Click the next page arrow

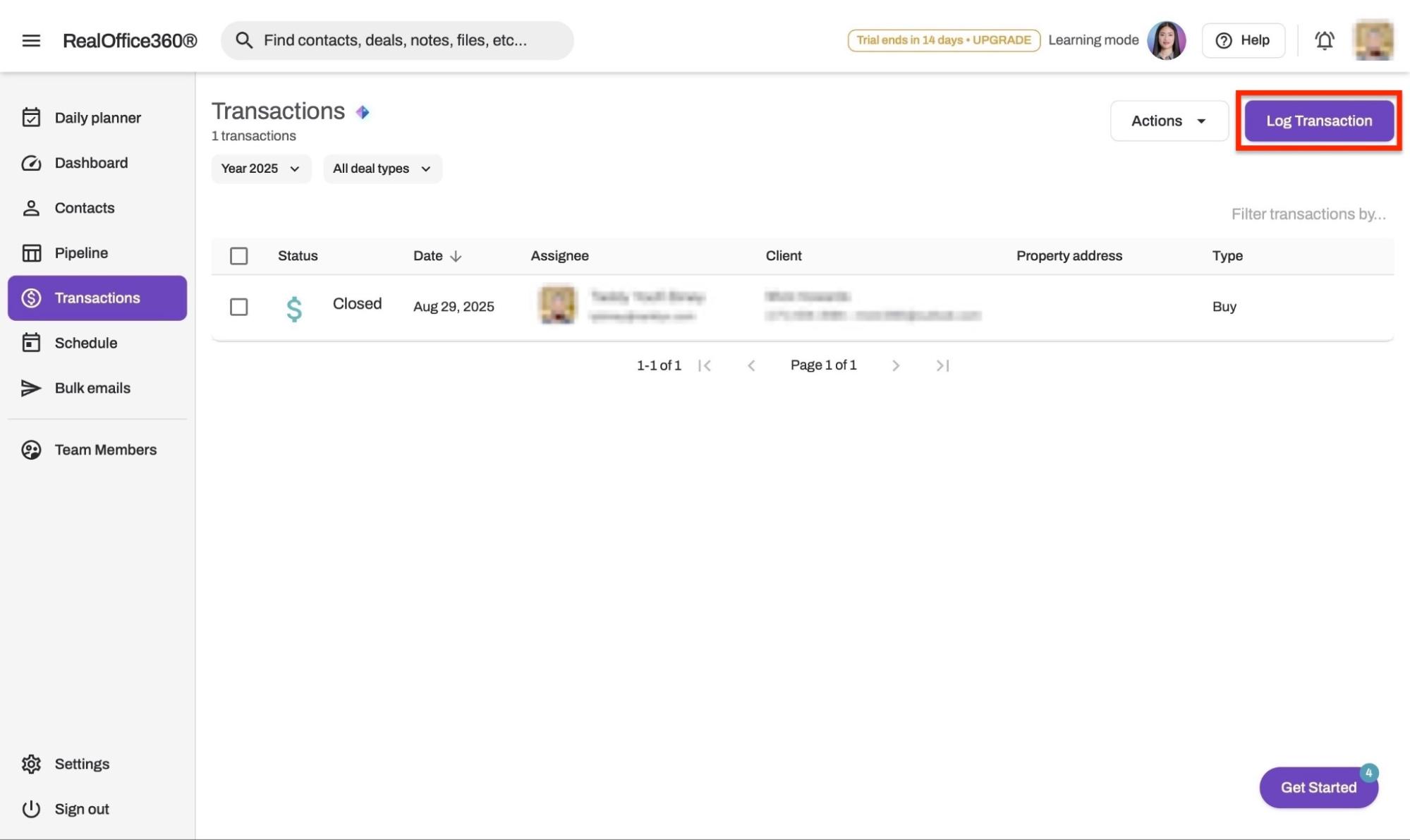tap(895, 365)
